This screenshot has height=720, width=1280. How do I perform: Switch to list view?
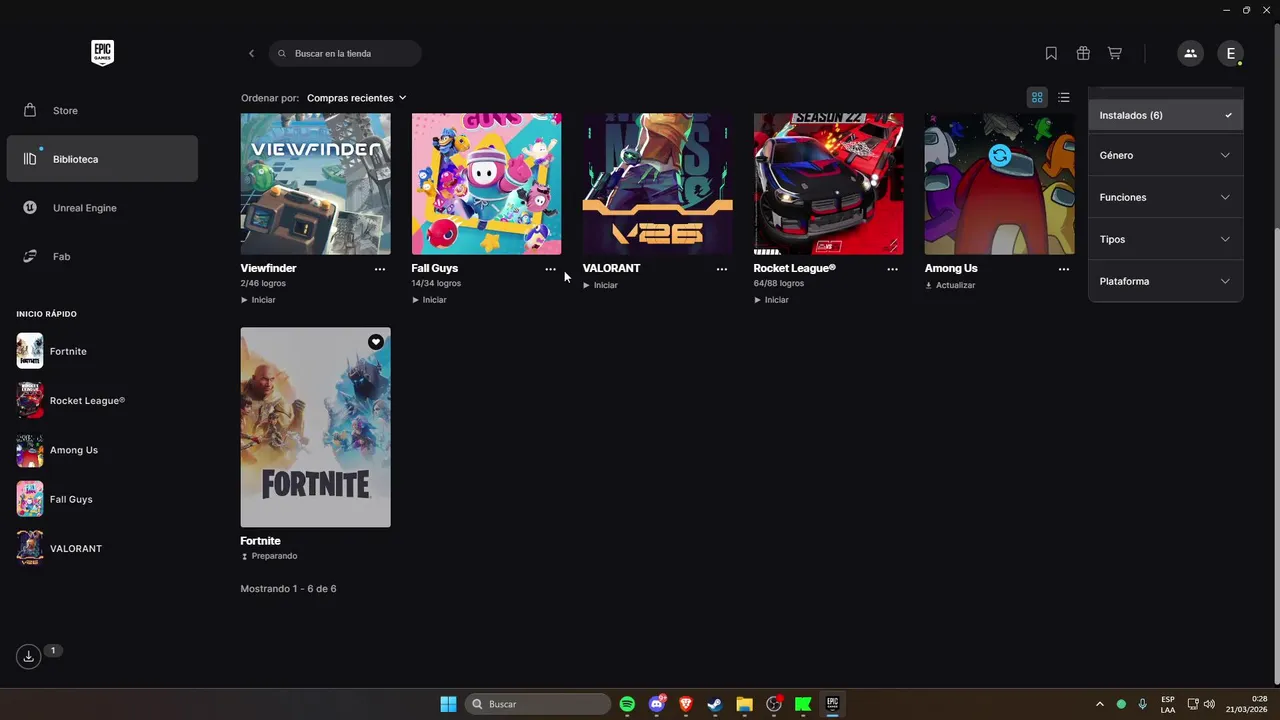[x=1064, y=97]
